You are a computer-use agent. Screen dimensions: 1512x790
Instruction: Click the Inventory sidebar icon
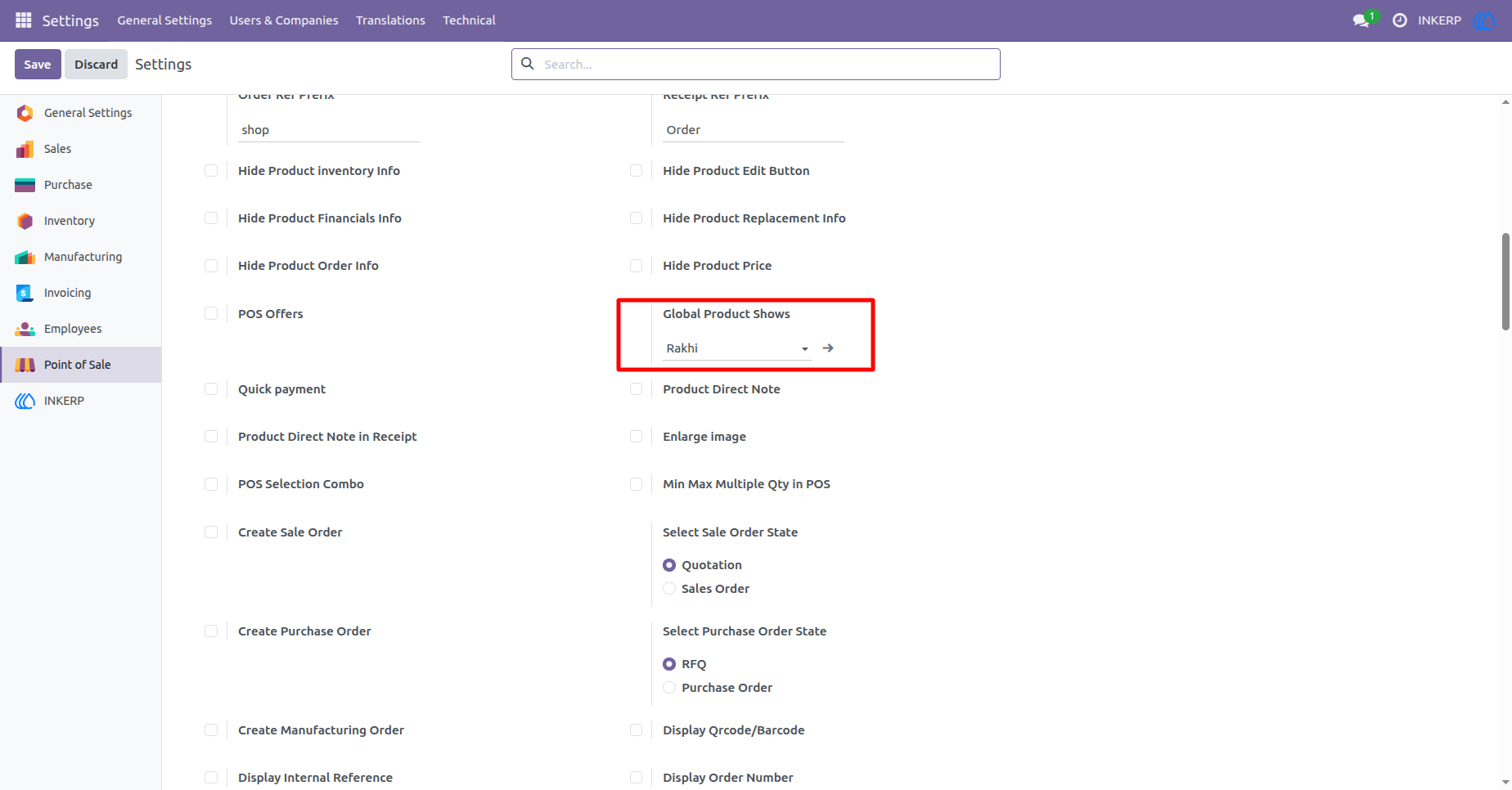click(25, 221)
